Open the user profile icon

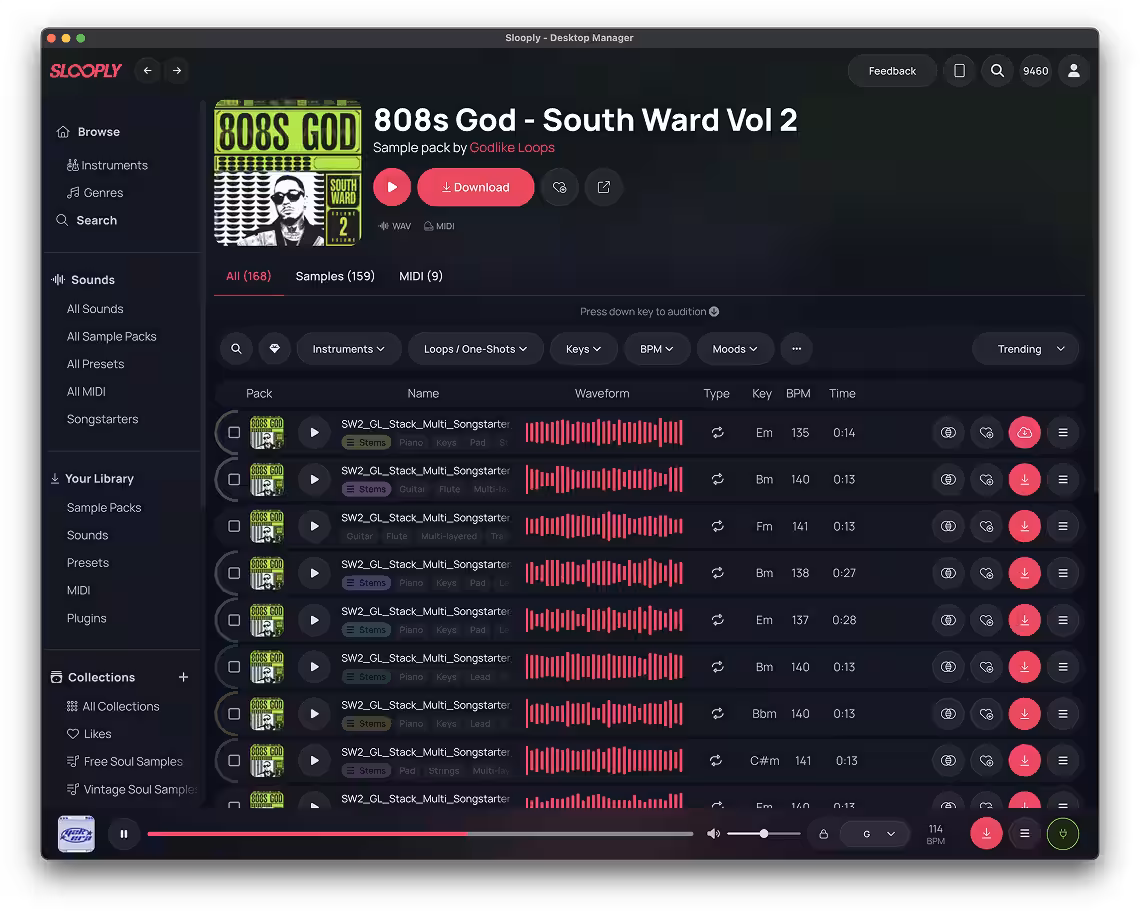click(1073, 71)
